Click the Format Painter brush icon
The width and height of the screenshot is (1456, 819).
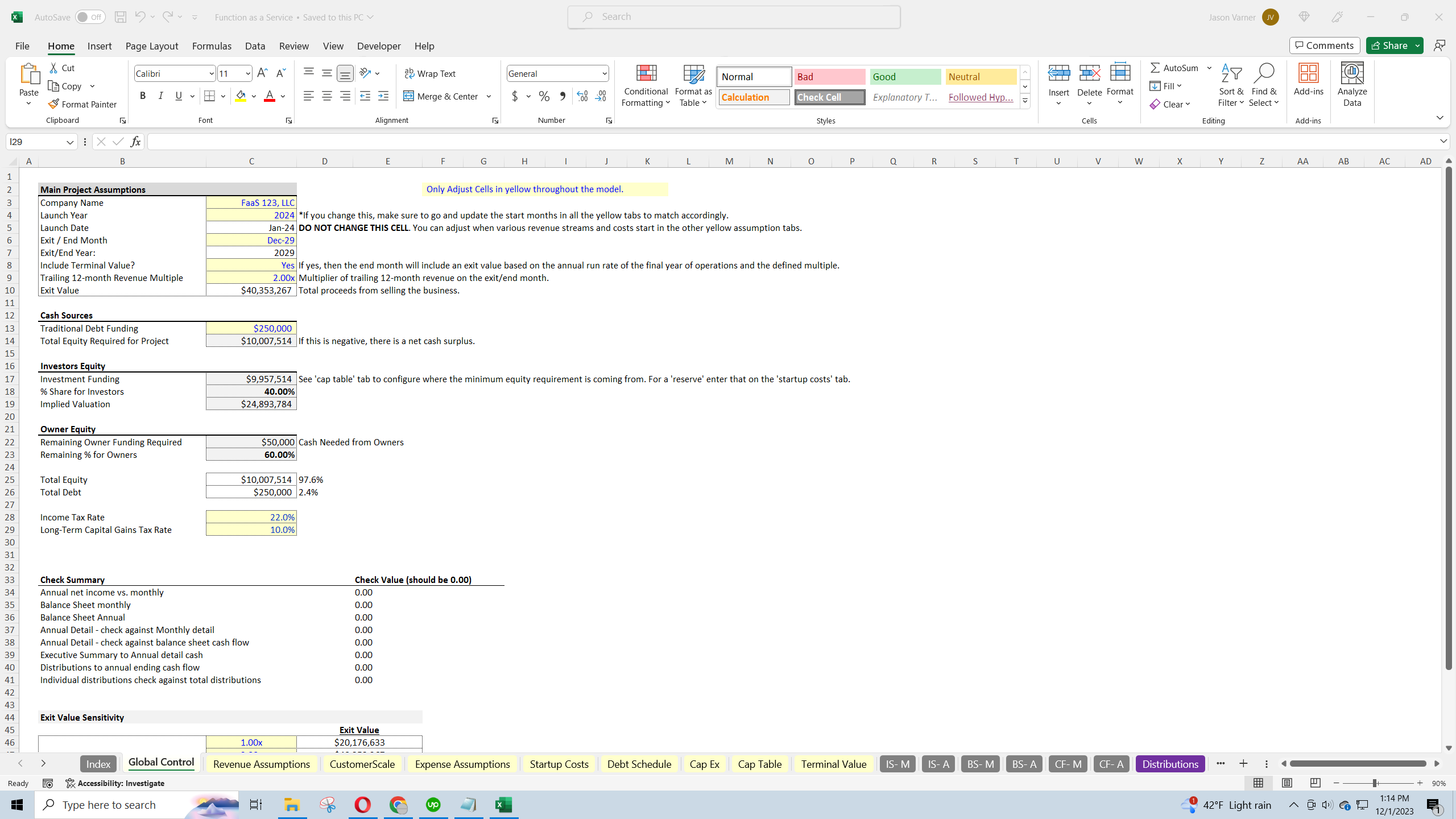[54, 104]
